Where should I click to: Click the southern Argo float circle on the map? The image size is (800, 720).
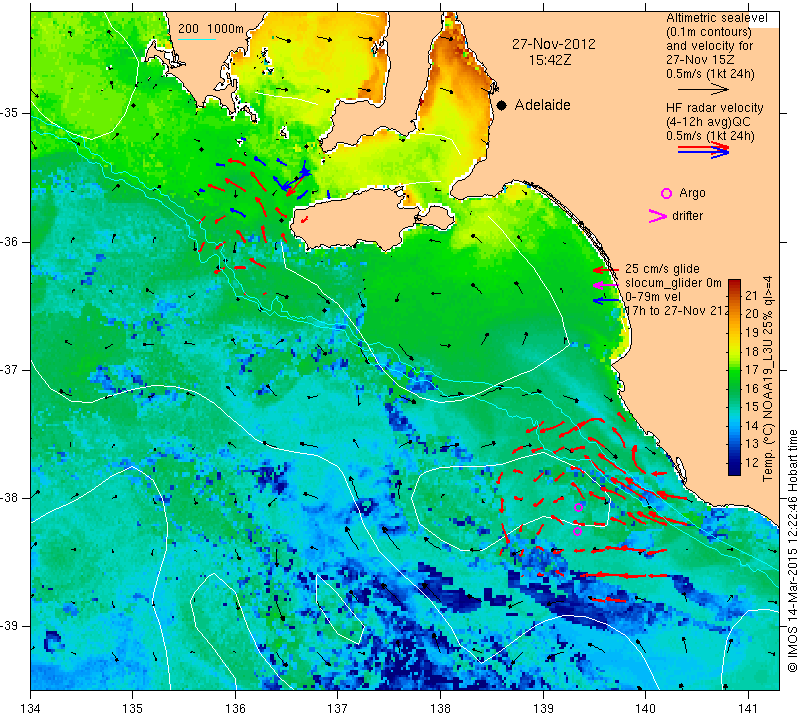pyautogui.click(x=578, y=531)
